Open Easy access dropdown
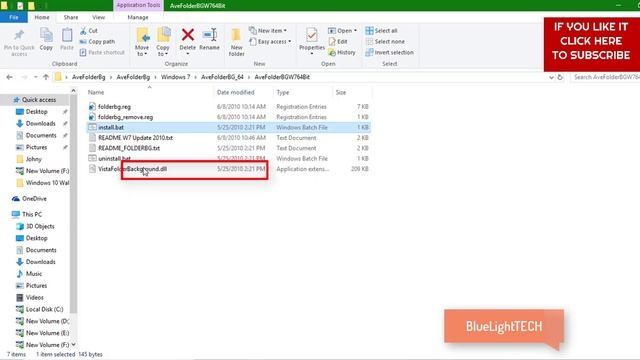This screenshot has width=640, height=360. [270, 42]
